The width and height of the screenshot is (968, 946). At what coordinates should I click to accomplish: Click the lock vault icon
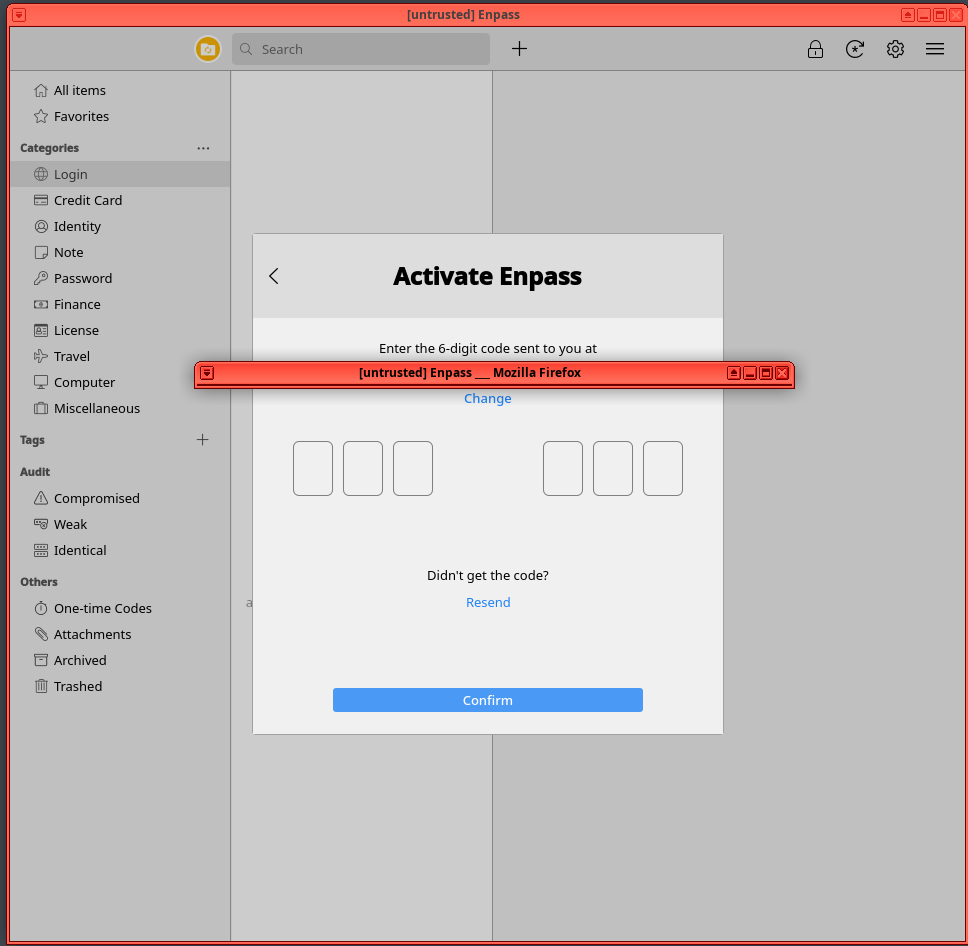815,49
